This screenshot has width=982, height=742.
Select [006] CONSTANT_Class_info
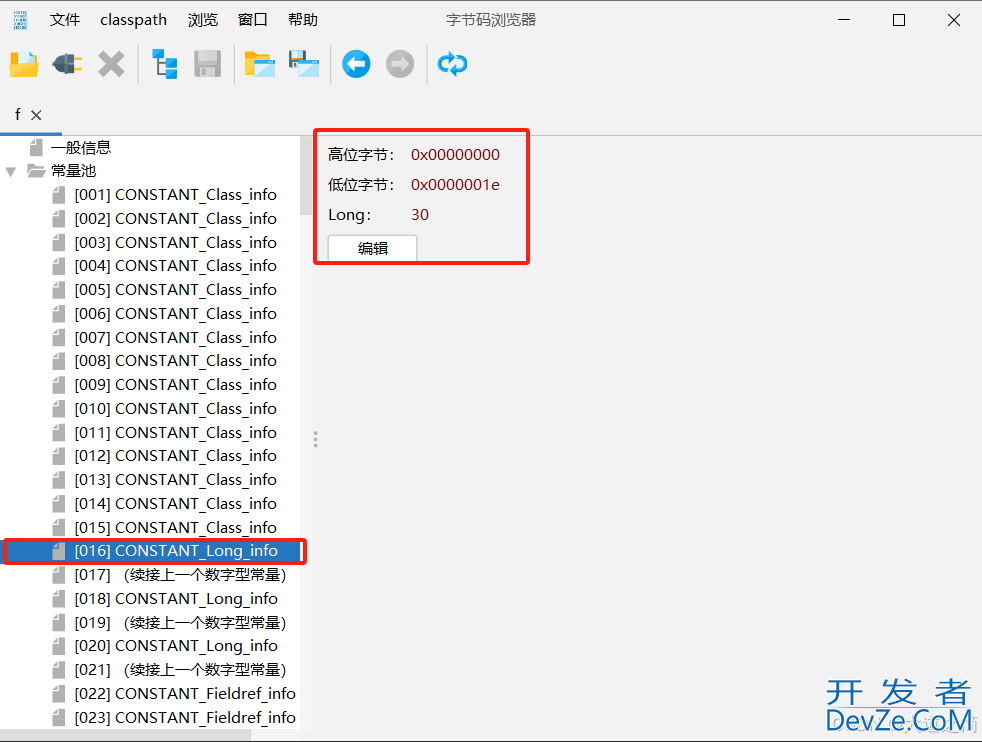pos(175,313)
